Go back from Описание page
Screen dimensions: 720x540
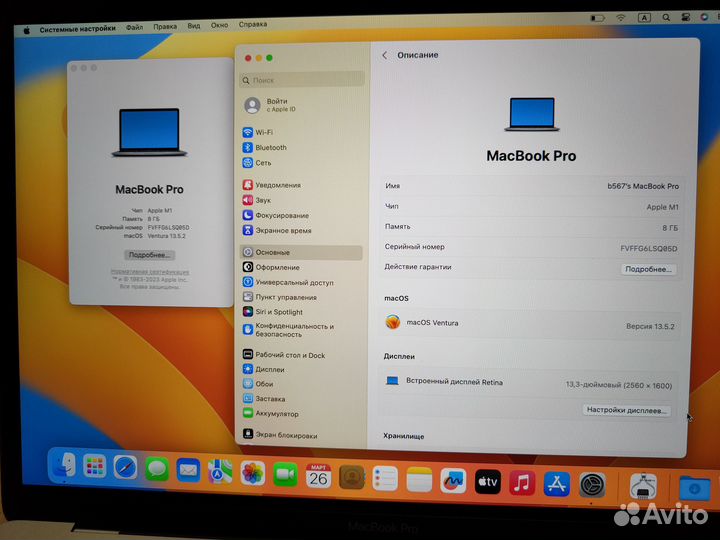click(385, 55)
